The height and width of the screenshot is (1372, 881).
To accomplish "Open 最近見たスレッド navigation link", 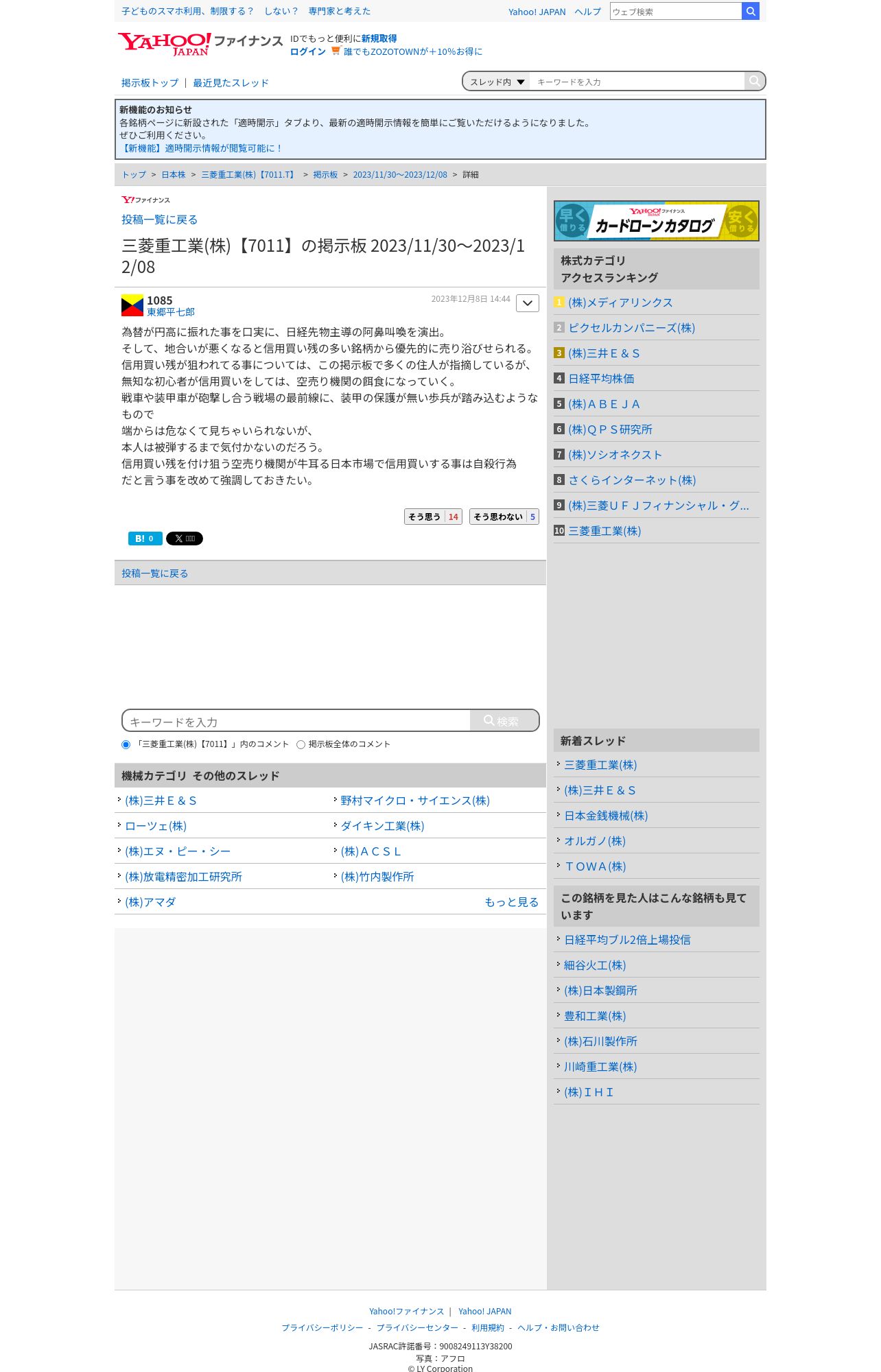I will [x=231, y=83].
